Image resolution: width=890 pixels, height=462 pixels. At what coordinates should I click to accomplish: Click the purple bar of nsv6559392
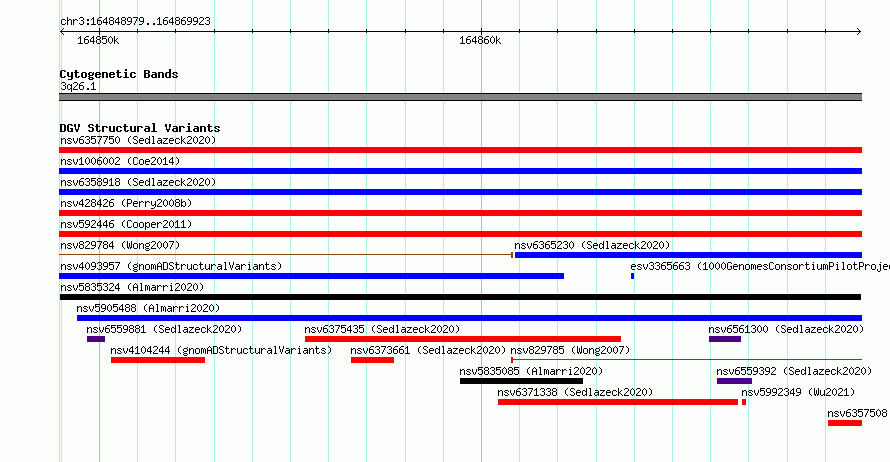734,381
